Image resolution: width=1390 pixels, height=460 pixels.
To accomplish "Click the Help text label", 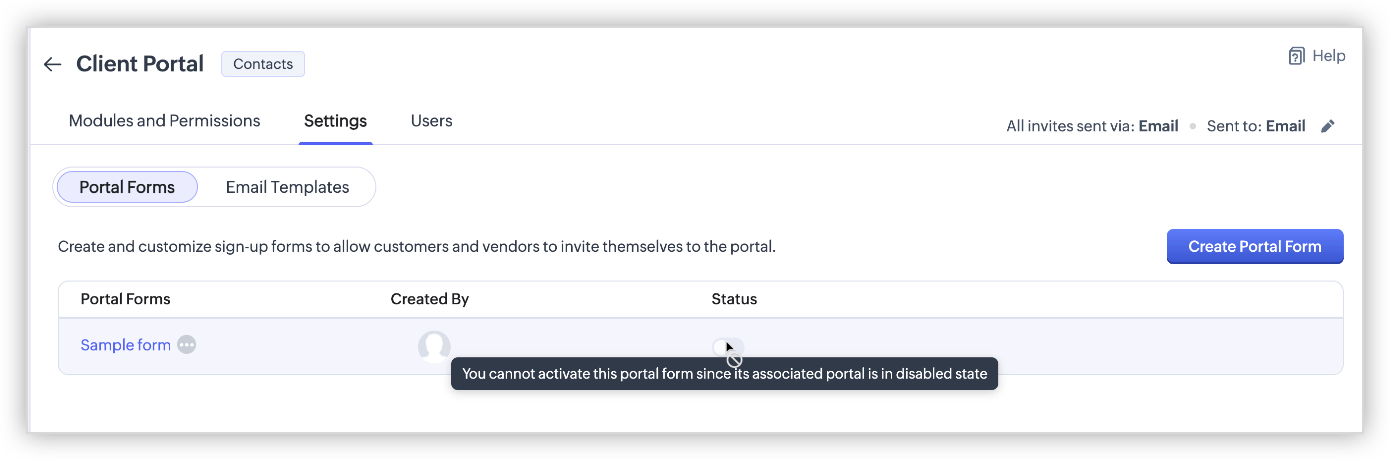I will [x=1329, y=56].
